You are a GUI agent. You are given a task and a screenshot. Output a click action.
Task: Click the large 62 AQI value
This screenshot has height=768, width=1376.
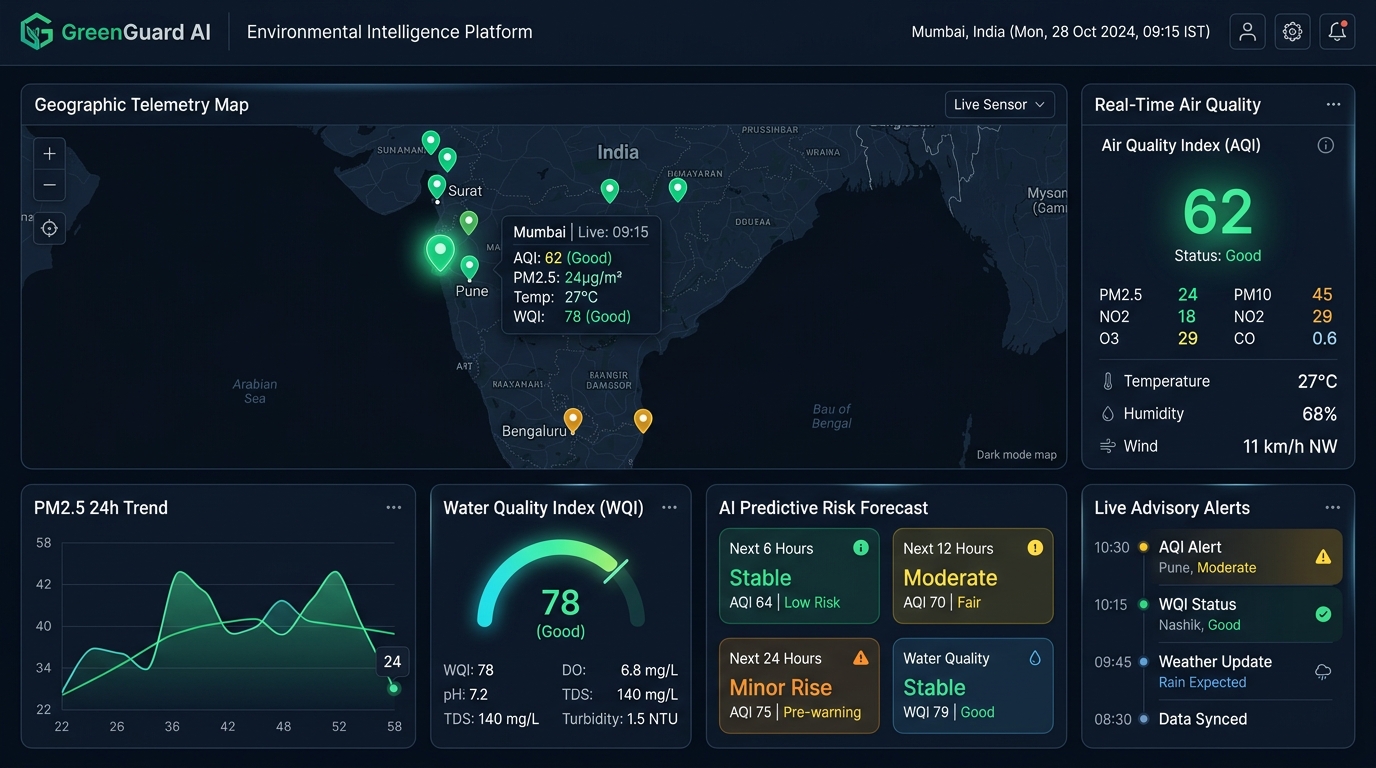(1217, 212)
